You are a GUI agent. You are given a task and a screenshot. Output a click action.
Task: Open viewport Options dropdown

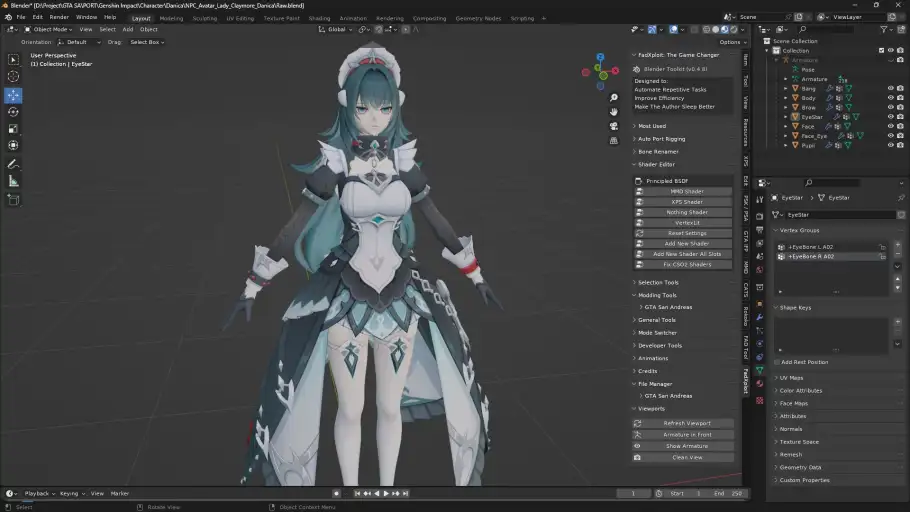(732, 42)
